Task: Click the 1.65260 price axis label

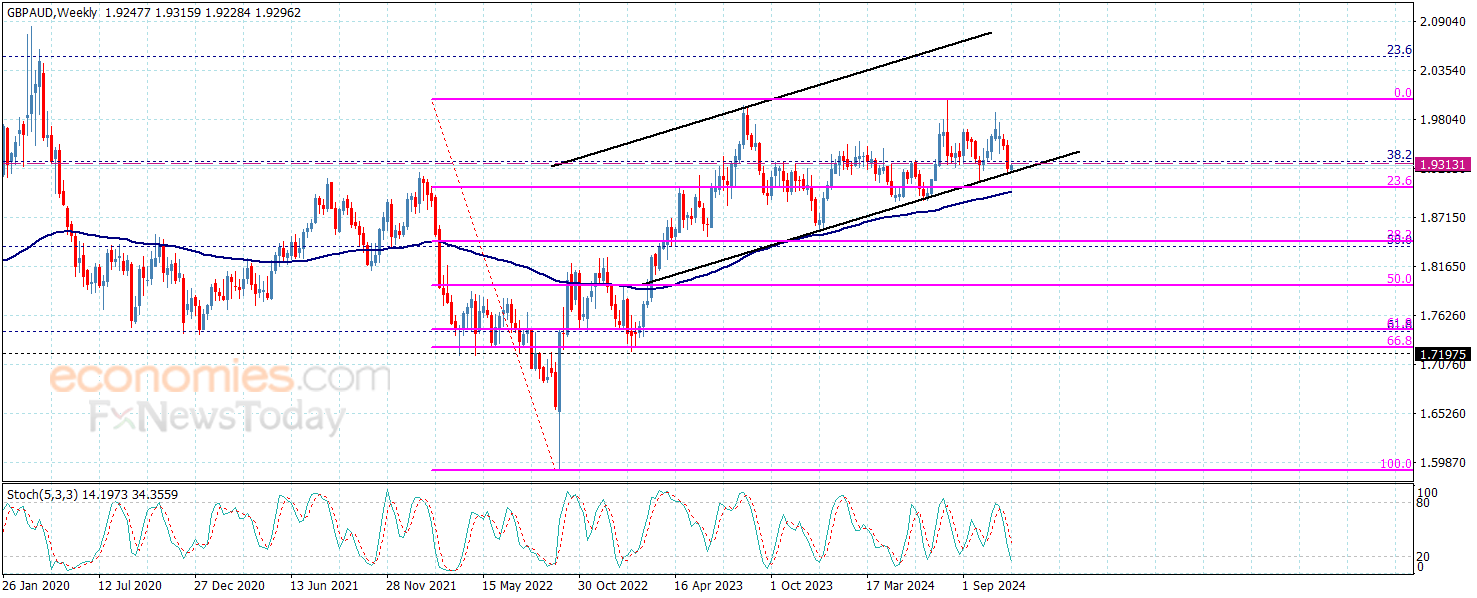Action: click(x=1443, y=414)
